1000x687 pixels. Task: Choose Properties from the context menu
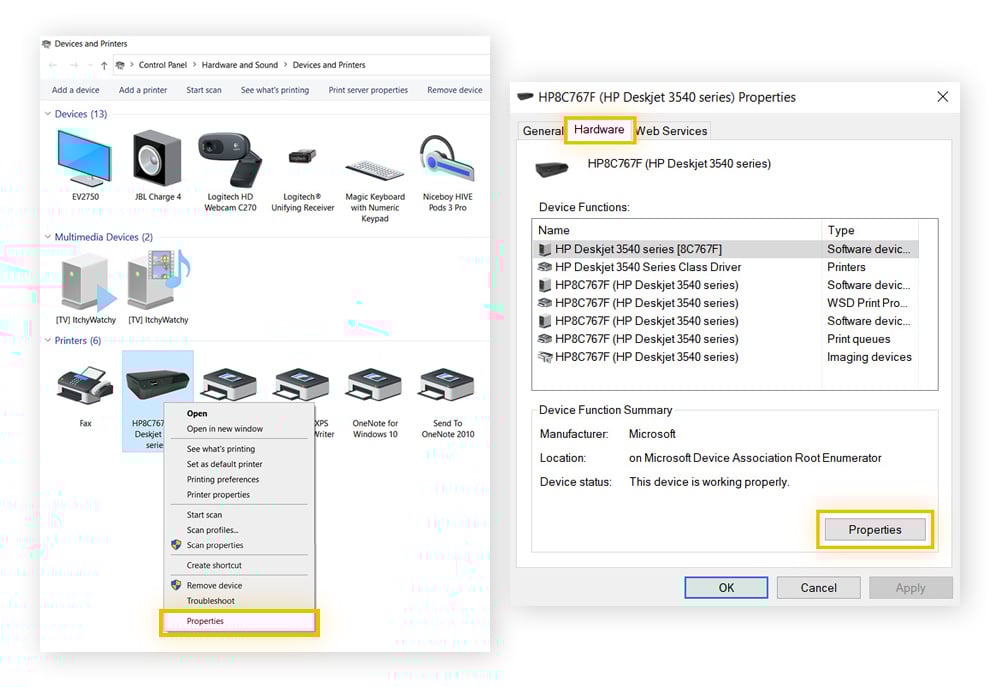click(x=206, y=621)
